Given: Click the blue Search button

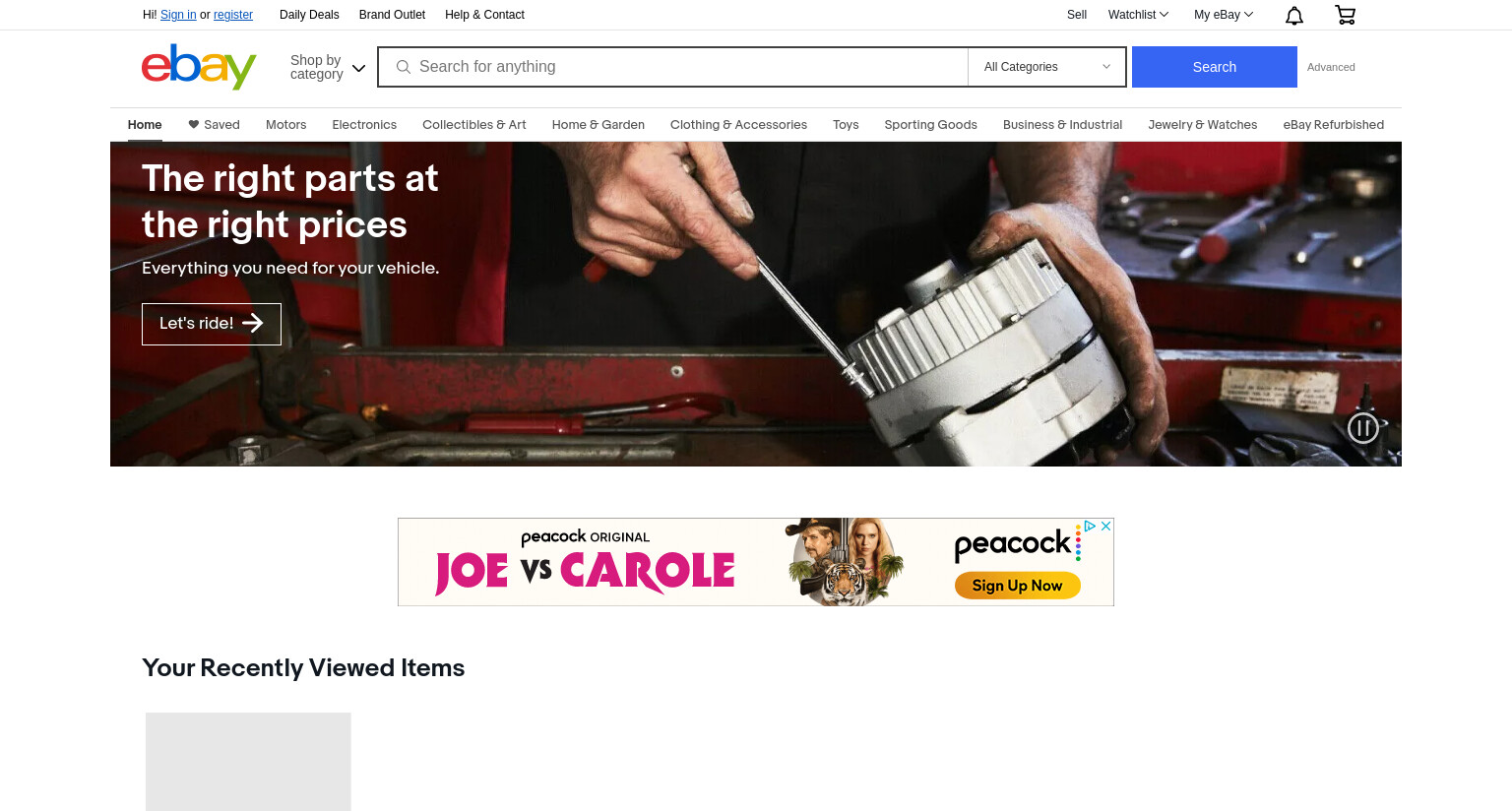Looking at the screenshot, I should (x=1215, y=67).
